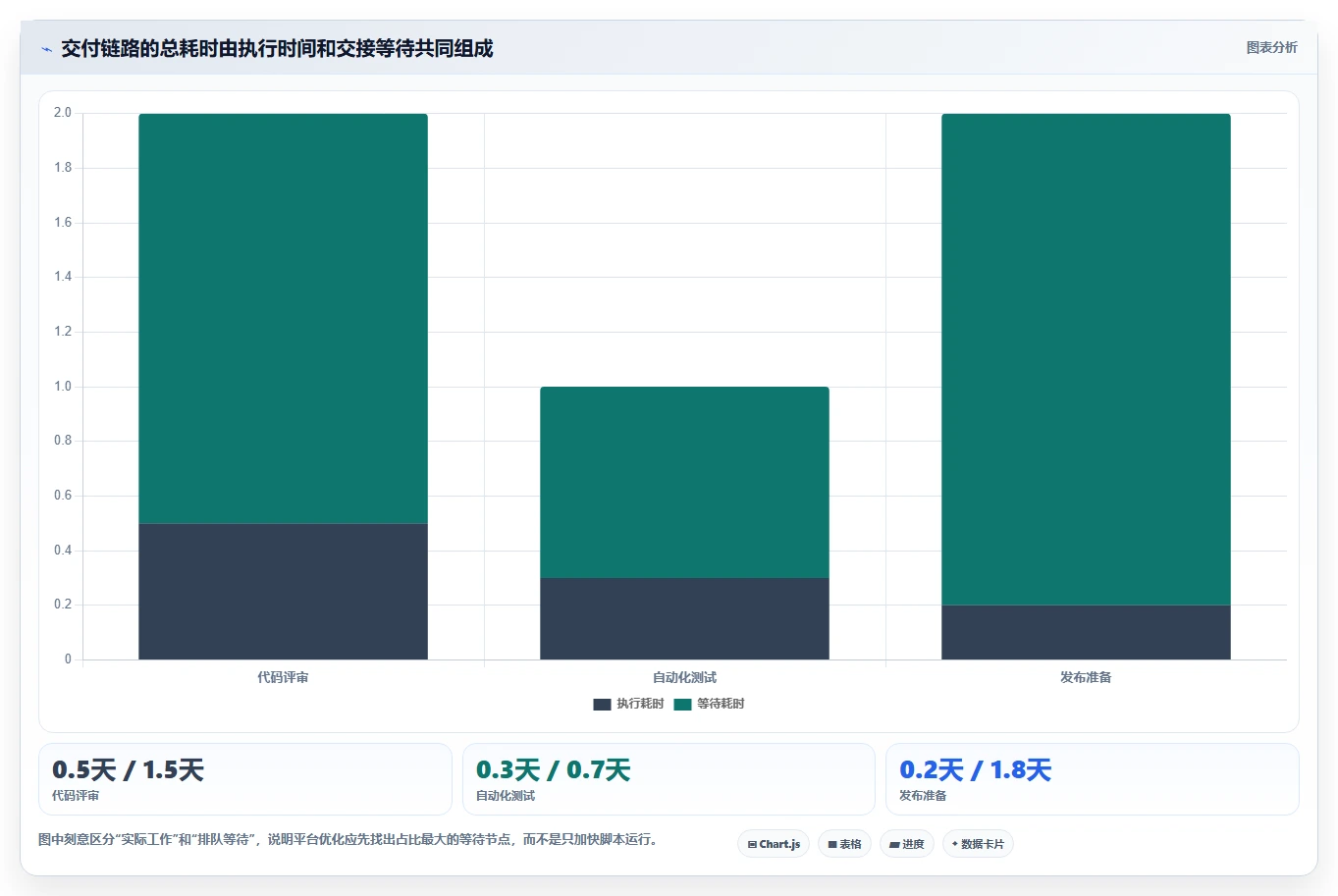
Task: Click the 进度 tag chip
Action: coord(907,844)
